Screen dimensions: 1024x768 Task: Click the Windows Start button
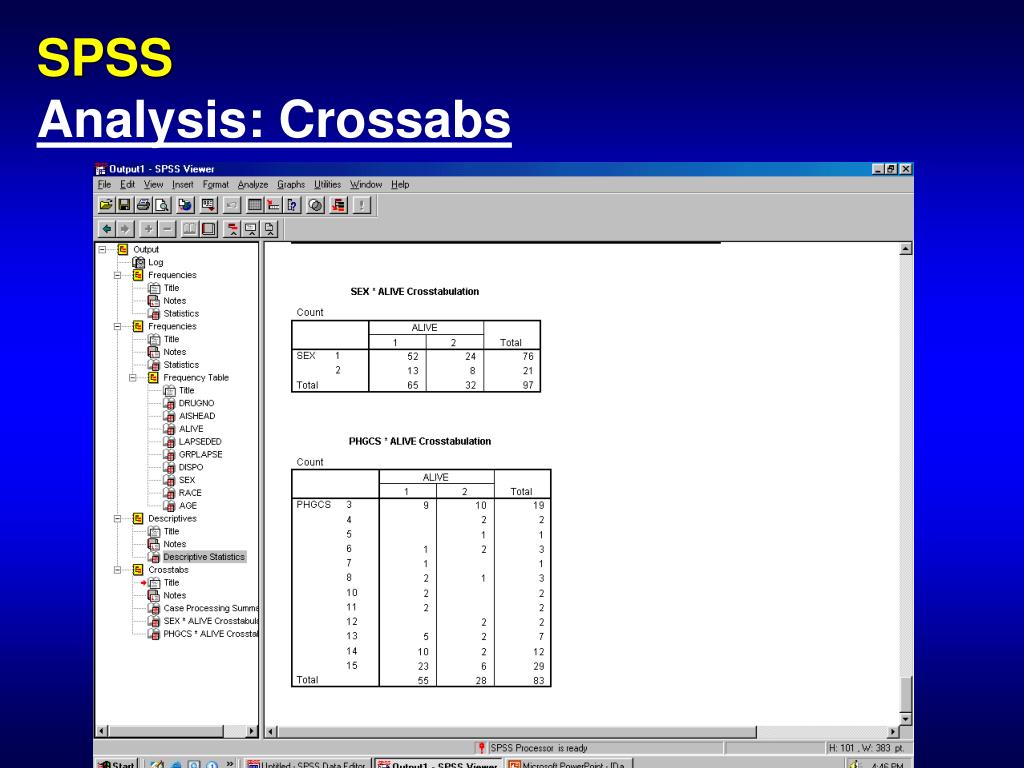tap(116, 763)
